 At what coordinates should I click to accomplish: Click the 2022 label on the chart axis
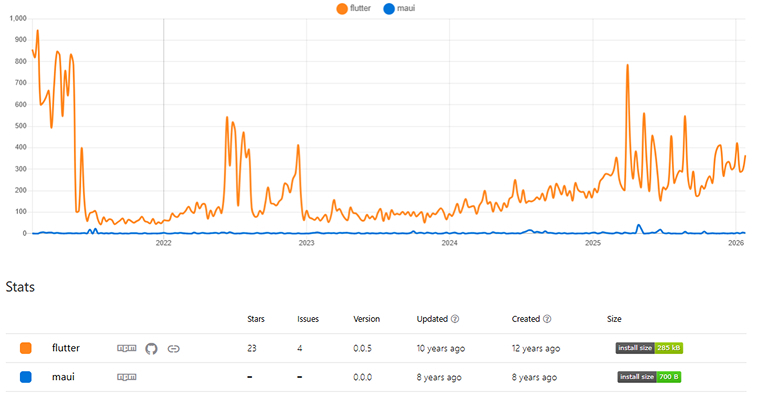pos(163,243)
